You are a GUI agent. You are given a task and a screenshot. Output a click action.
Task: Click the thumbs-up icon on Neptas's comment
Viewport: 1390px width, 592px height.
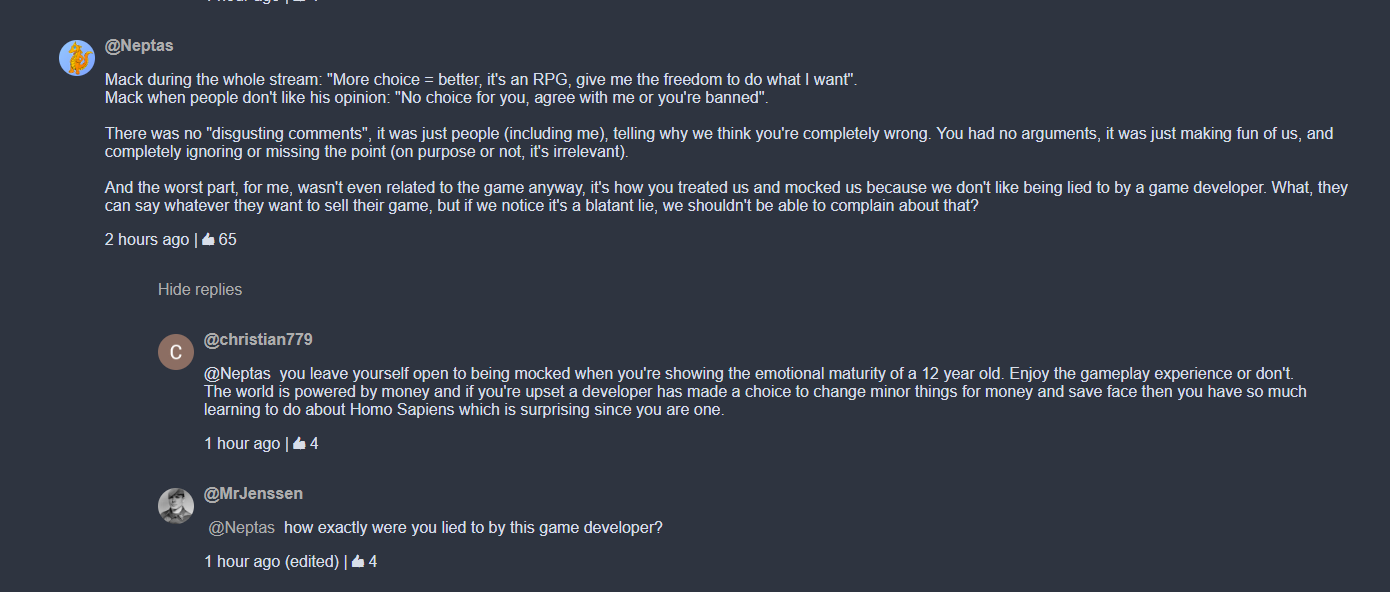coord(209,239)
